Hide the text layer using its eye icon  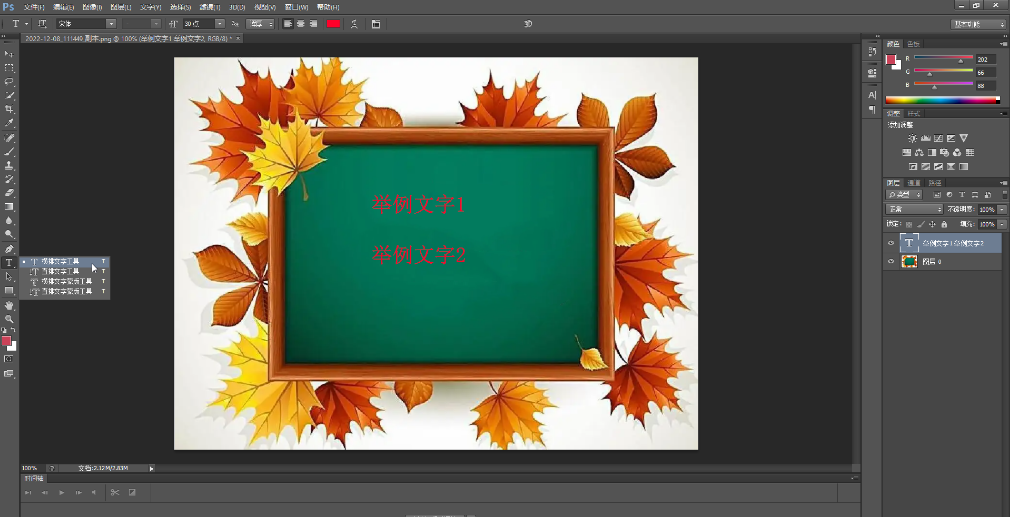[x=891, y=243]
